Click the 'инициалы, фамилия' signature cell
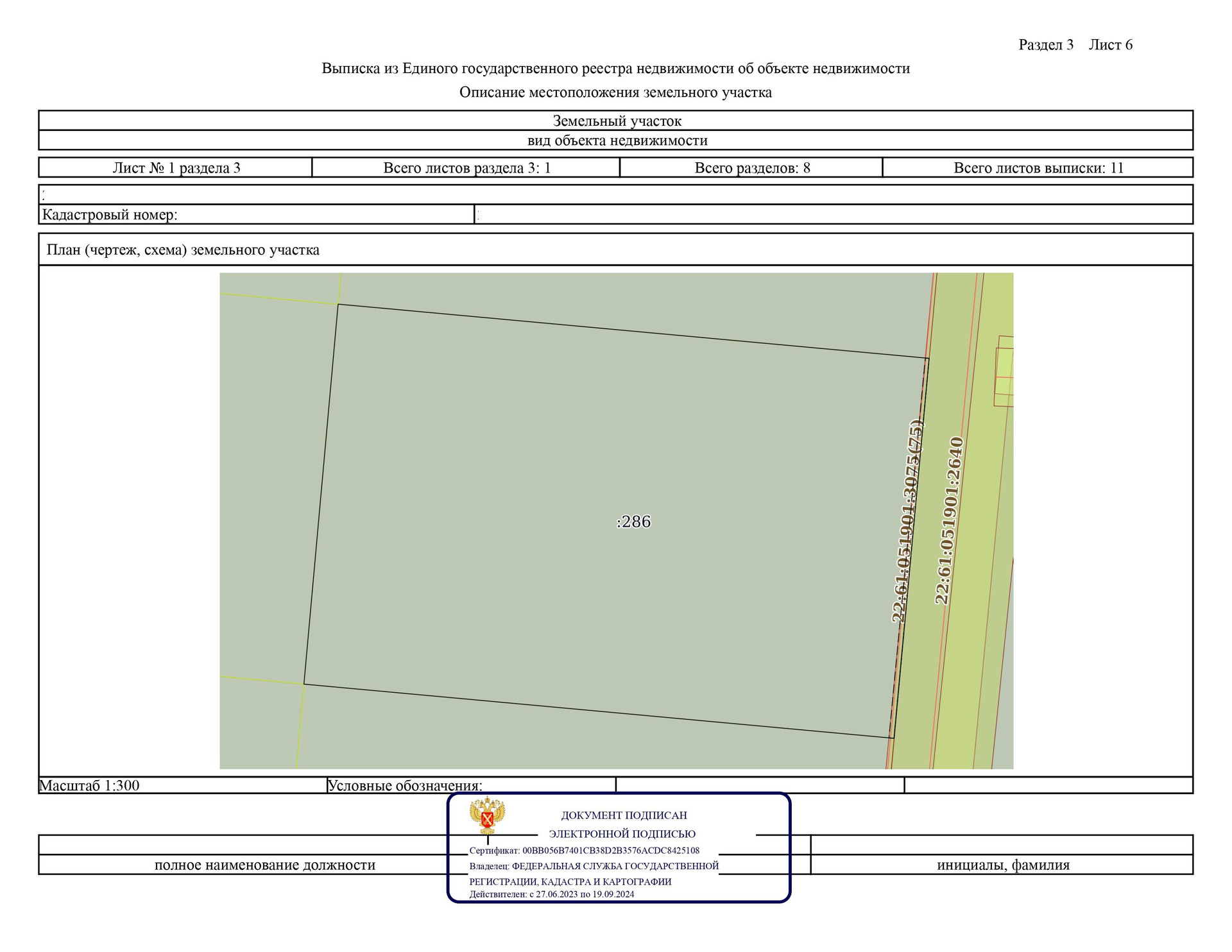 [1002, 865]
